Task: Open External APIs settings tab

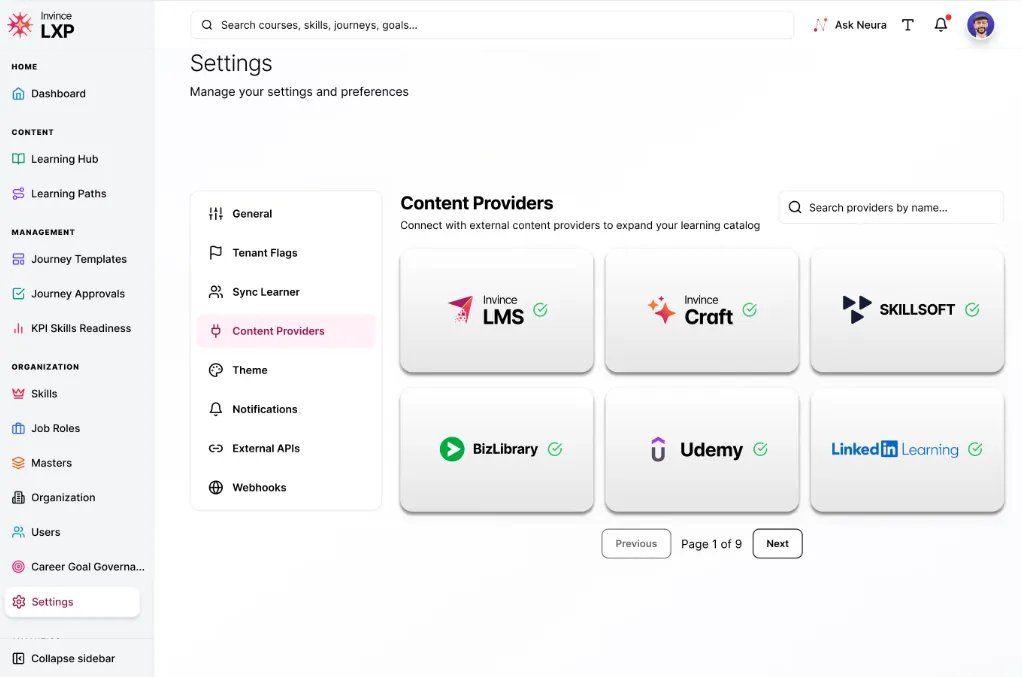Action: point(285,448)
